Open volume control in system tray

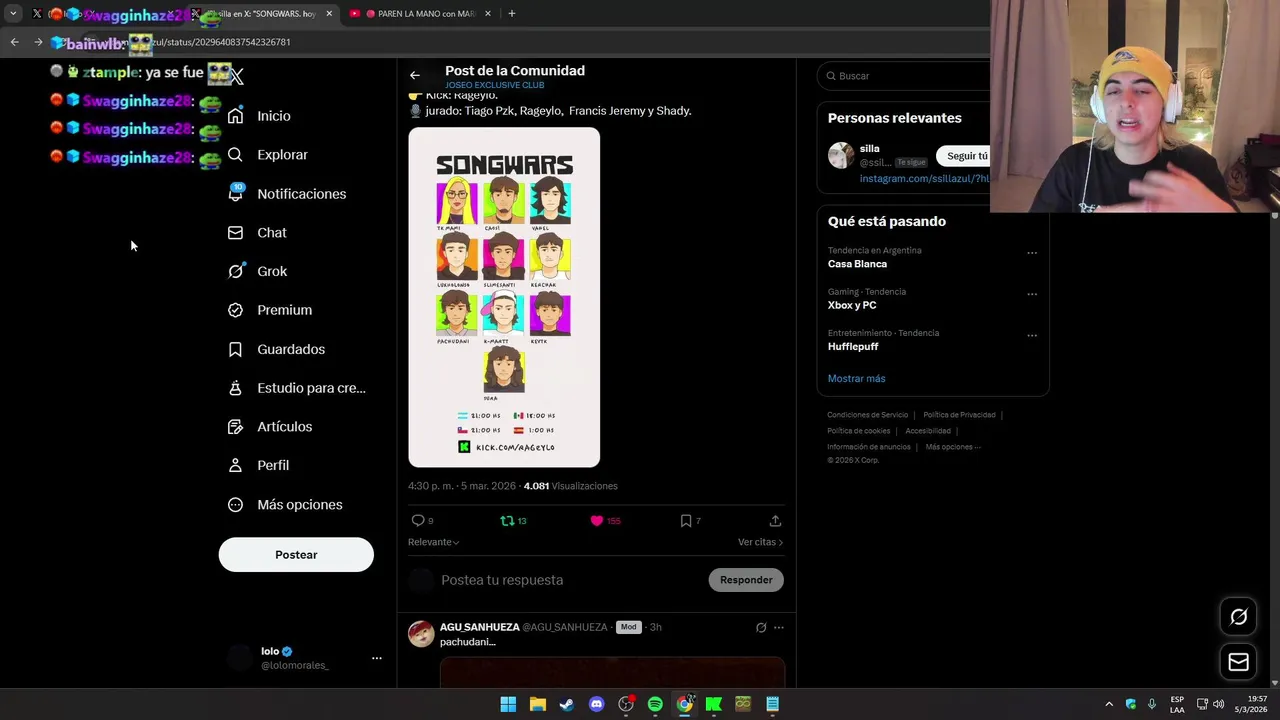1218,704
